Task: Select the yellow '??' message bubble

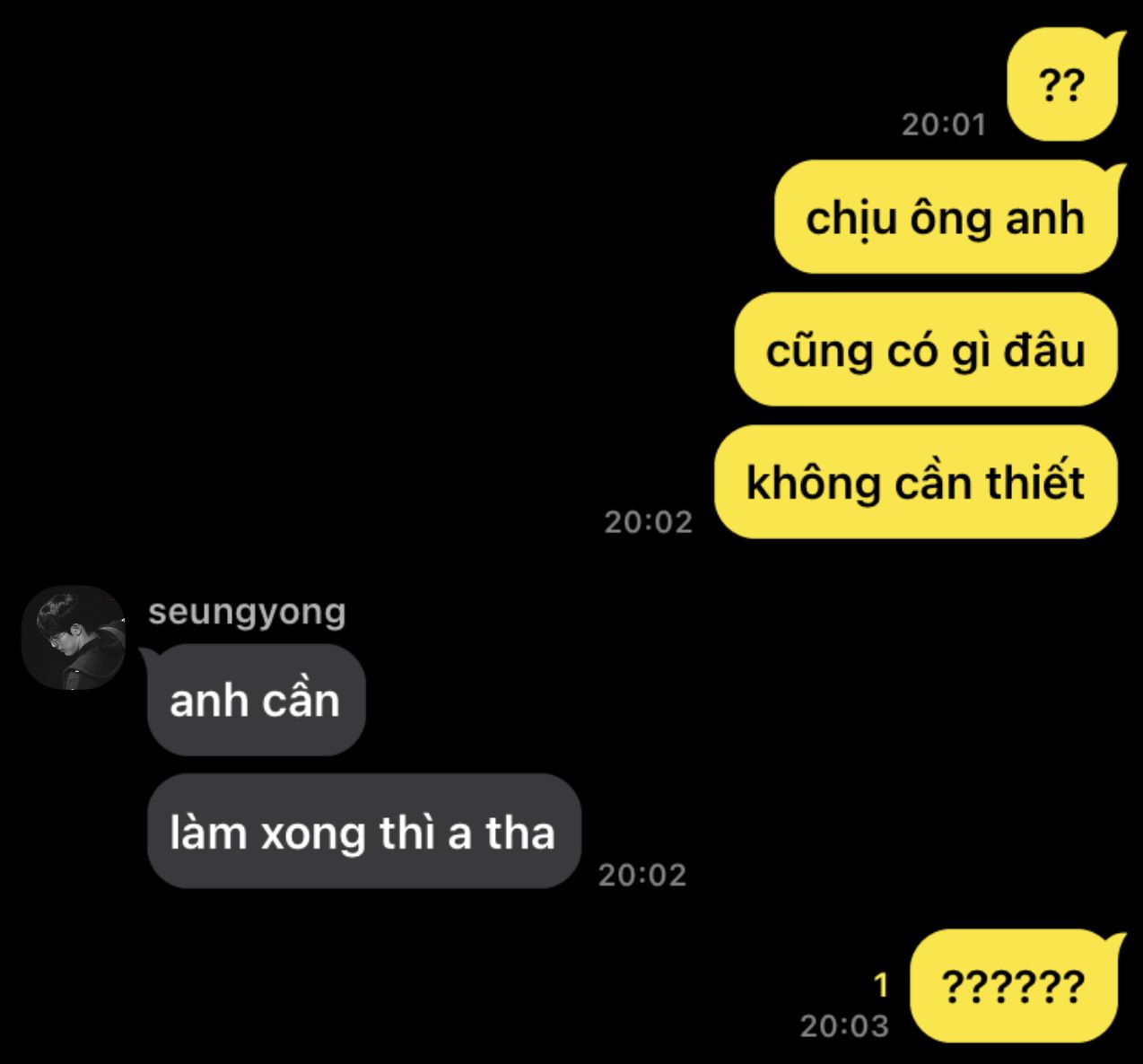Action: pos(1064,85)
